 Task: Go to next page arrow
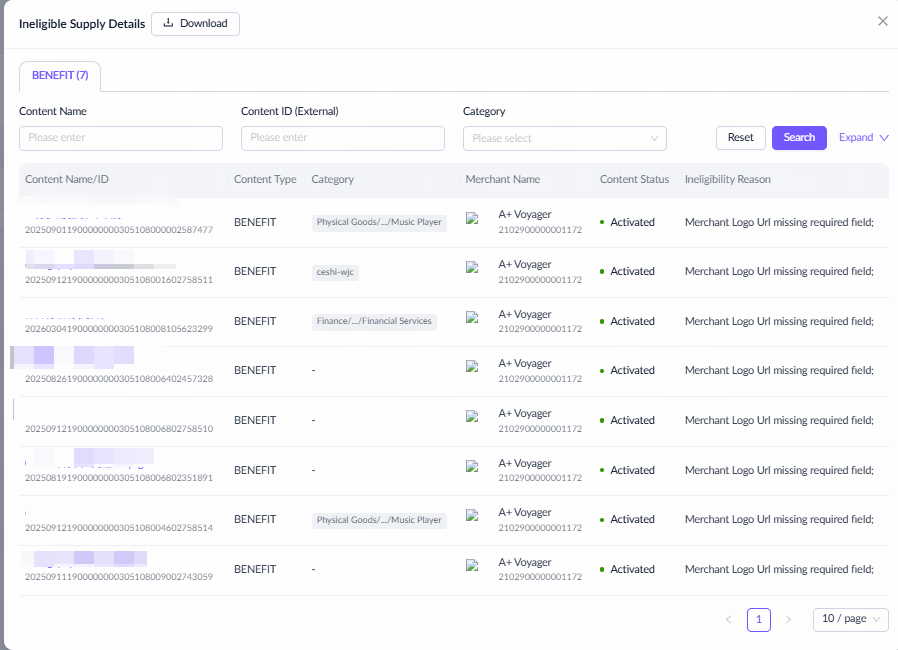[788, 620]
